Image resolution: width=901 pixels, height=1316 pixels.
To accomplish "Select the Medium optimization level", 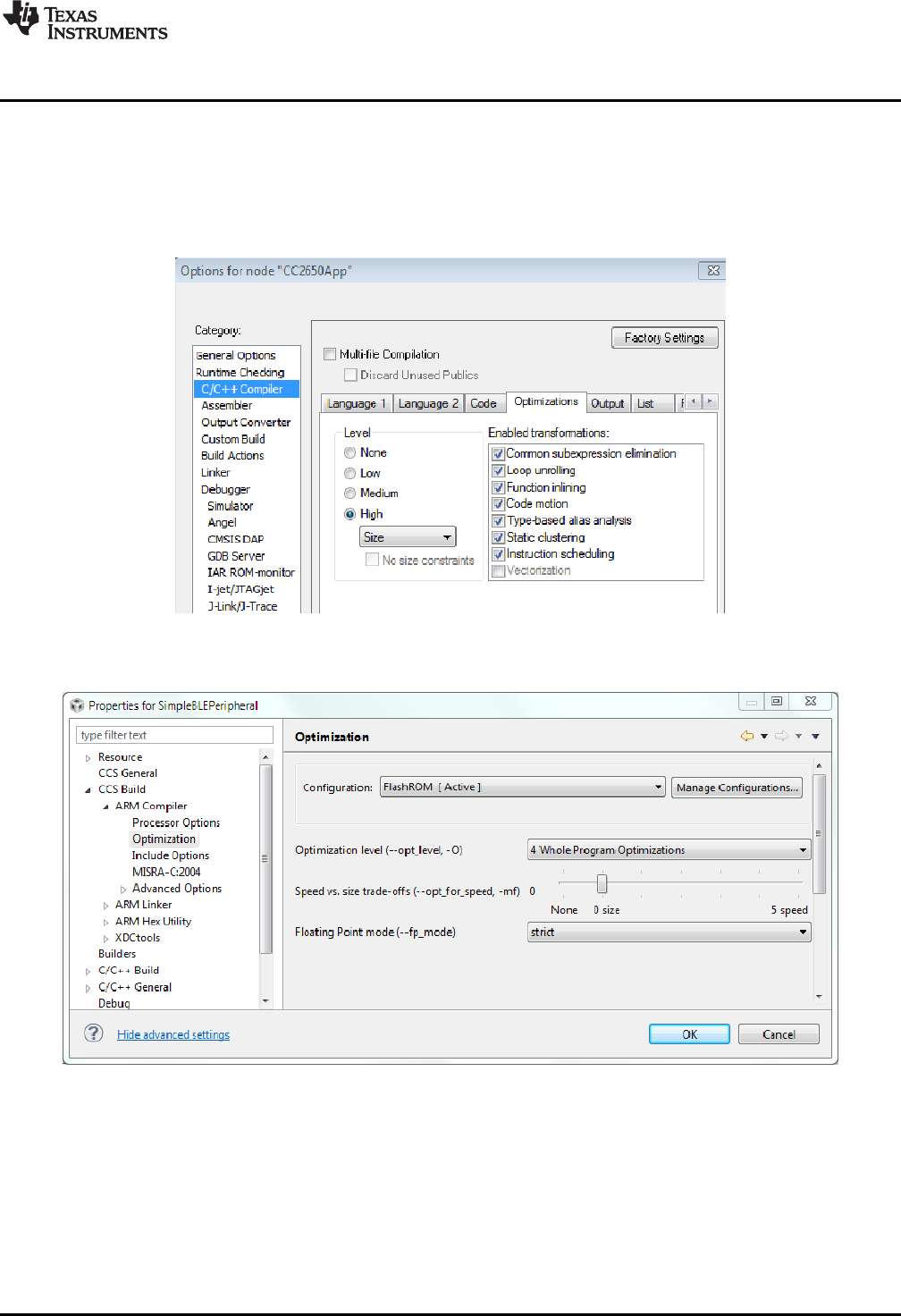I will (x=350, y=493).
